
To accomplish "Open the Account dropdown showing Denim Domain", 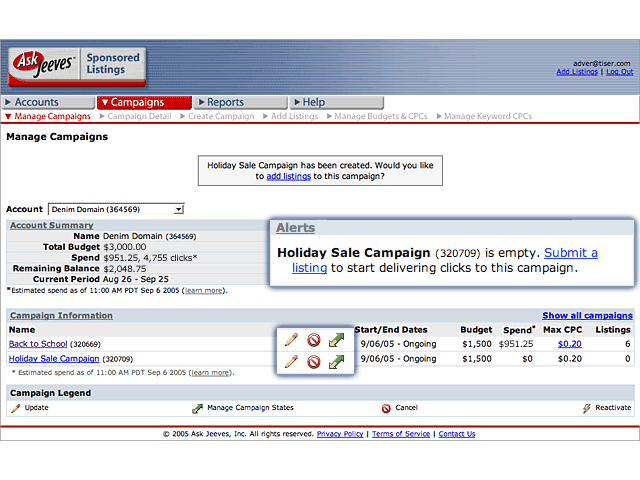I will [116, 209].
